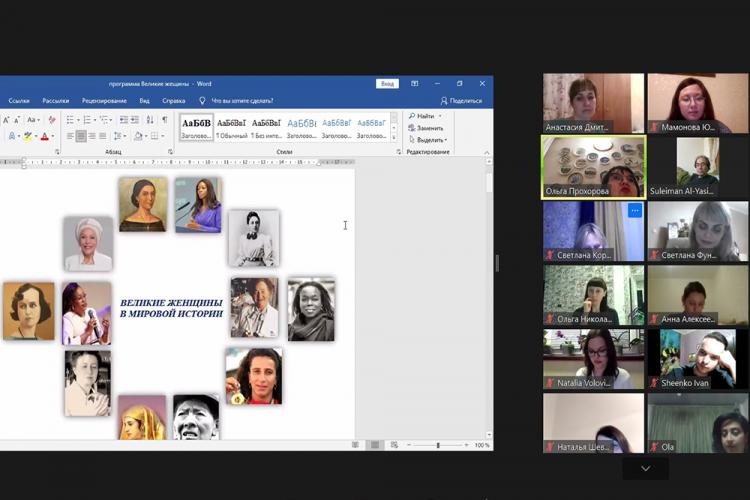750x500 pixels.
Task: Toggle center paragraph alignment
Action: (81, 136)
